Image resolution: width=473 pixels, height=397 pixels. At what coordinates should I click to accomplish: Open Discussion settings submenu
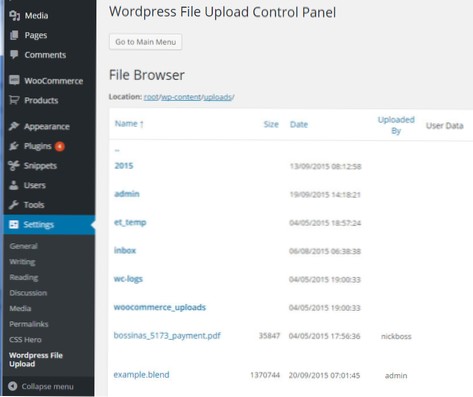(x=28, y=293)
